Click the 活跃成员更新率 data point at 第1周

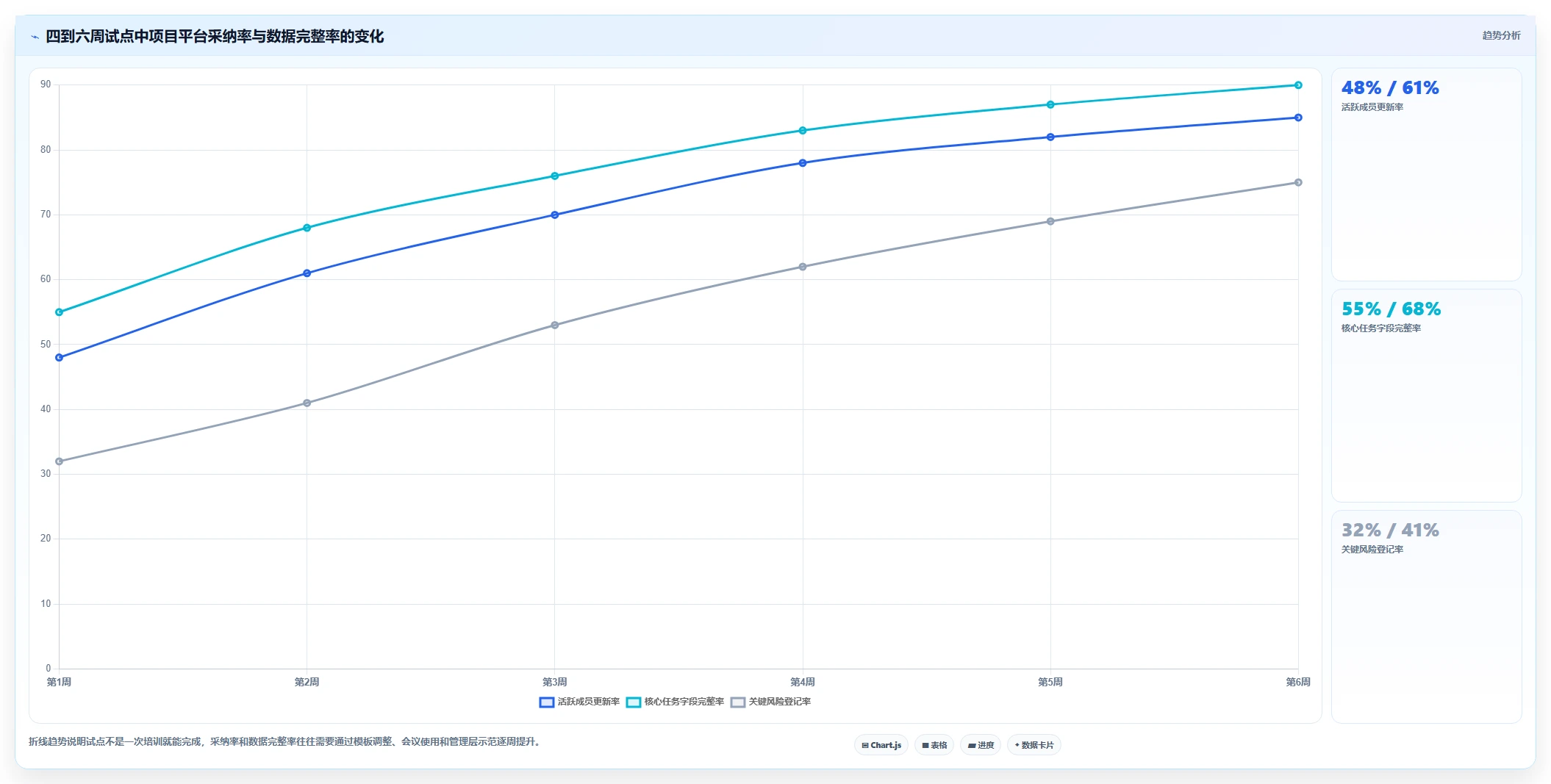pos(60,358)
